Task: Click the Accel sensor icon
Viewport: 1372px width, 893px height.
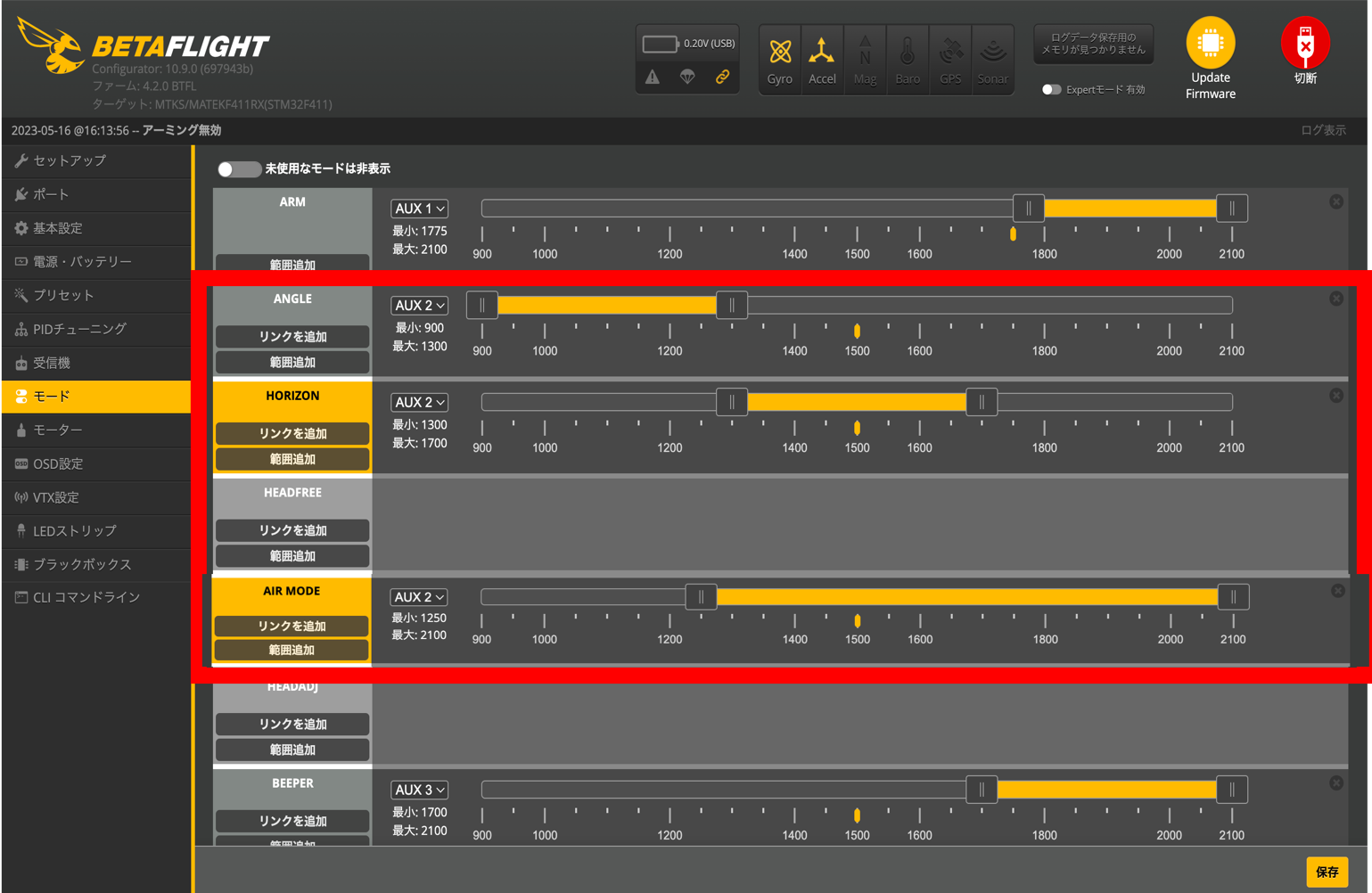Action: click(x=822, y=60)
